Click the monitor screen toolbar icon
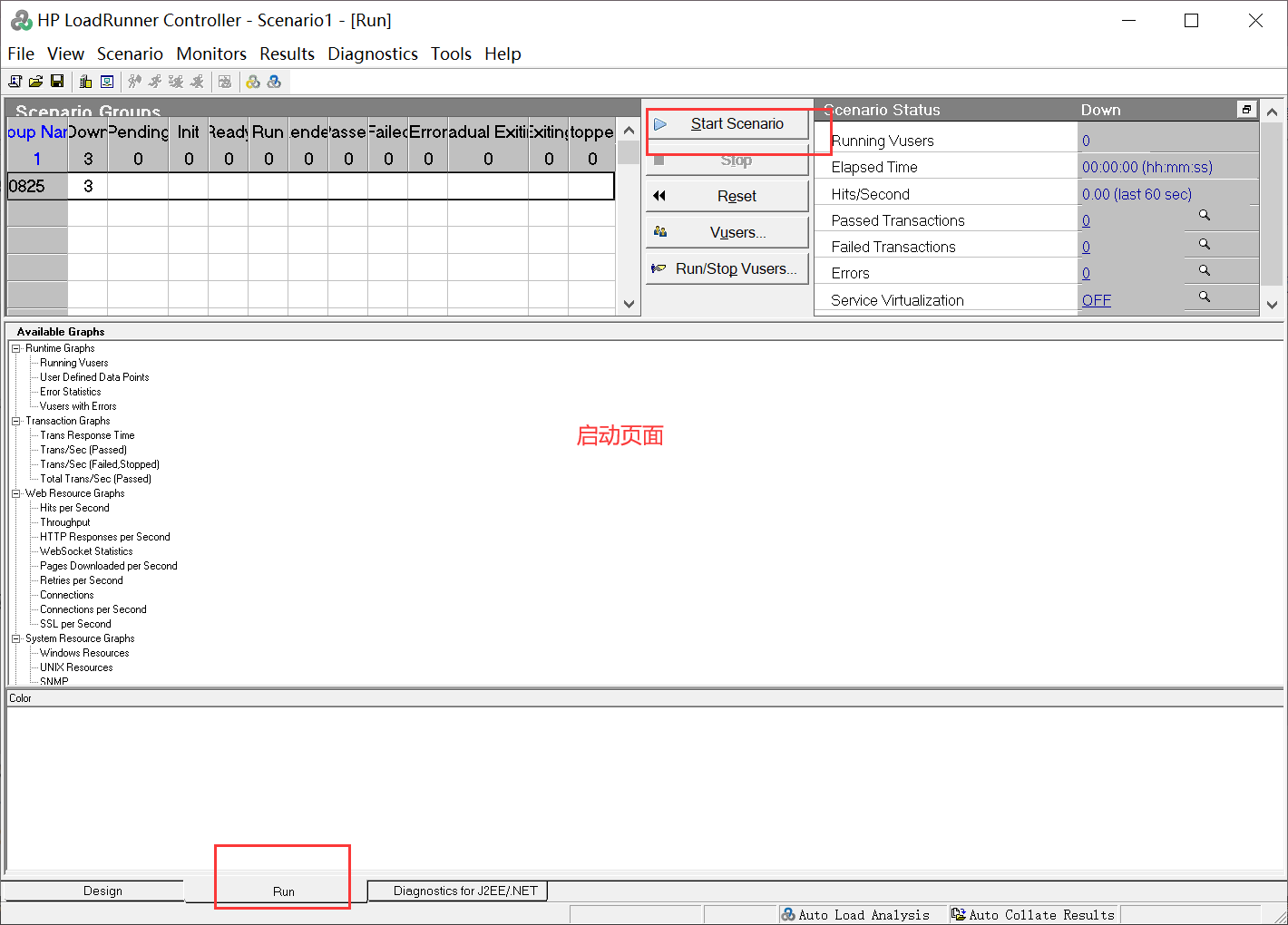Screen dimensions: 1288x925 point(107,82)
